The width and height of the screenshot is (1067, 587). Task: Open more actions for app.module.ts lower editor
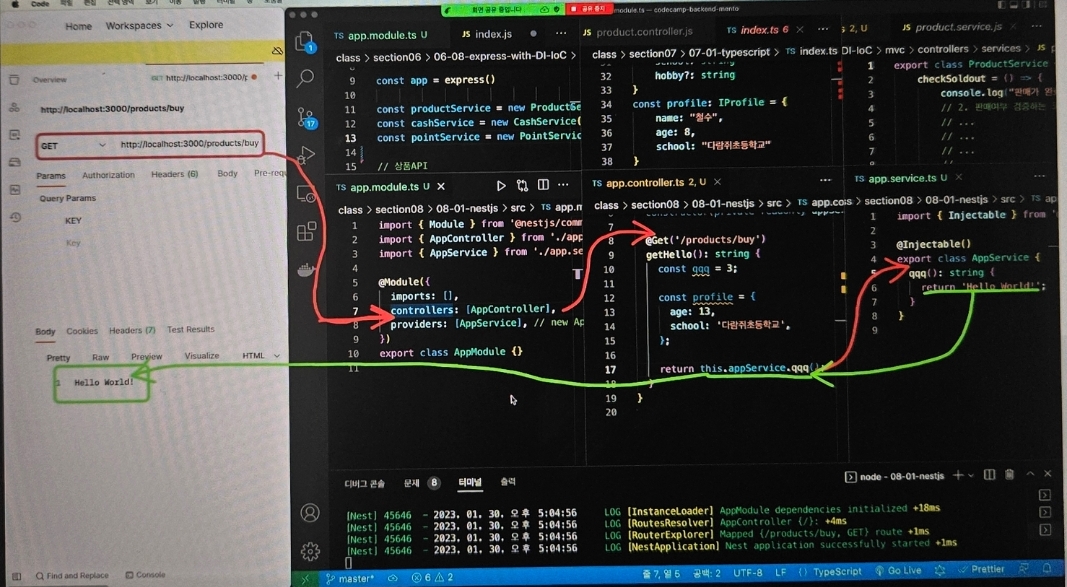click(x=563, y=186)
